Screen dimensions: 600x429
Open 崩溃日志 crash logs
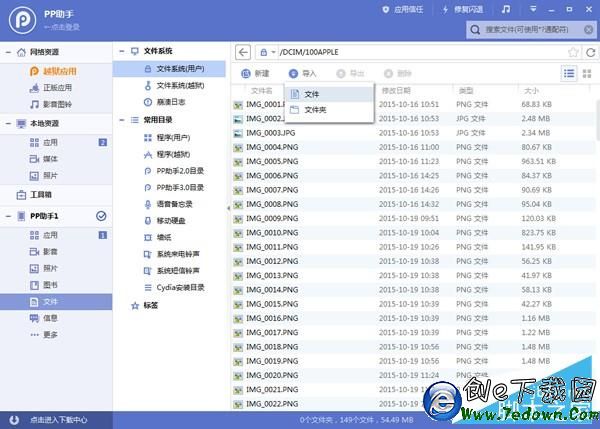point(165,102)
